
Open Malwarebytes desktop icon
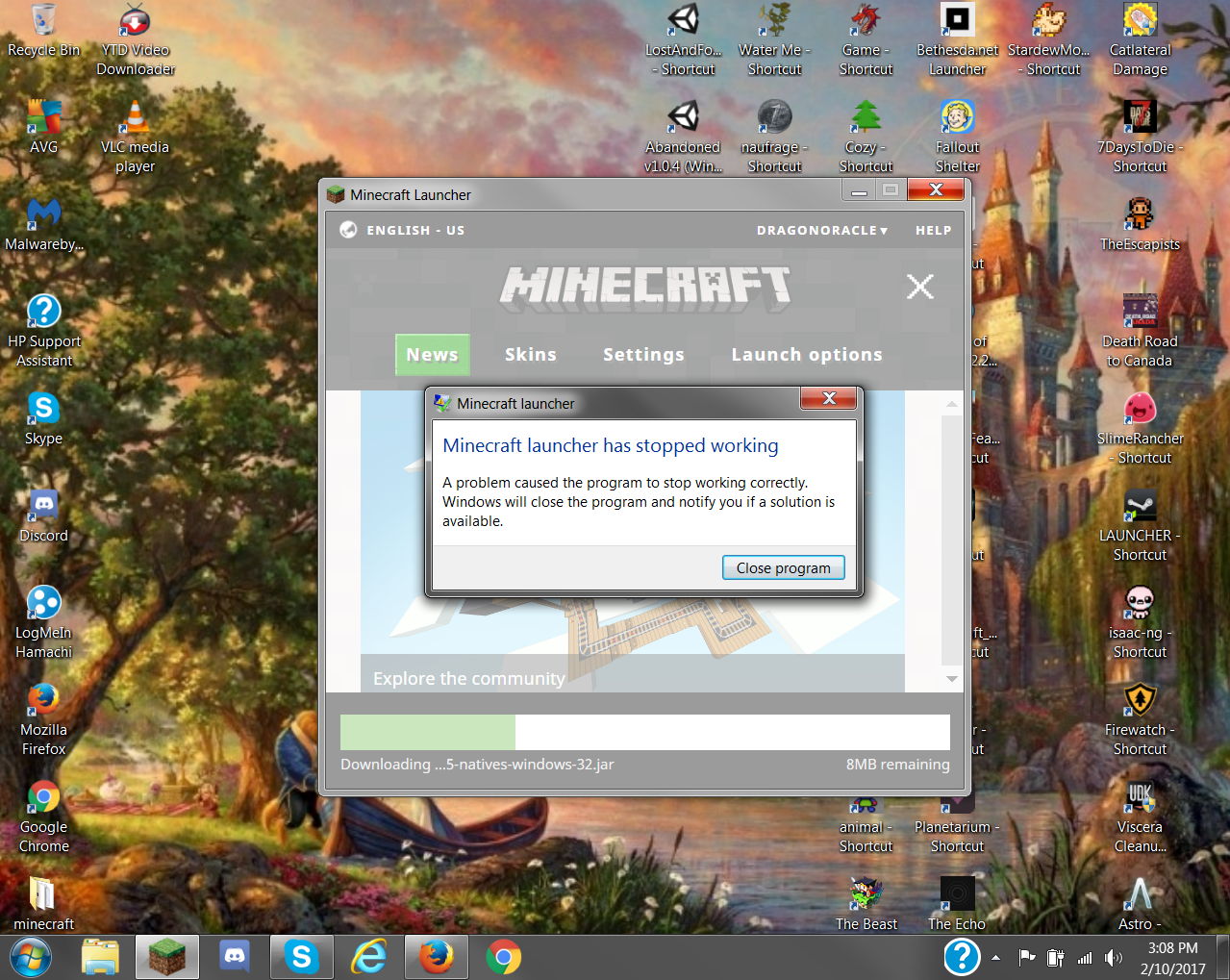(x=43, y=224)
